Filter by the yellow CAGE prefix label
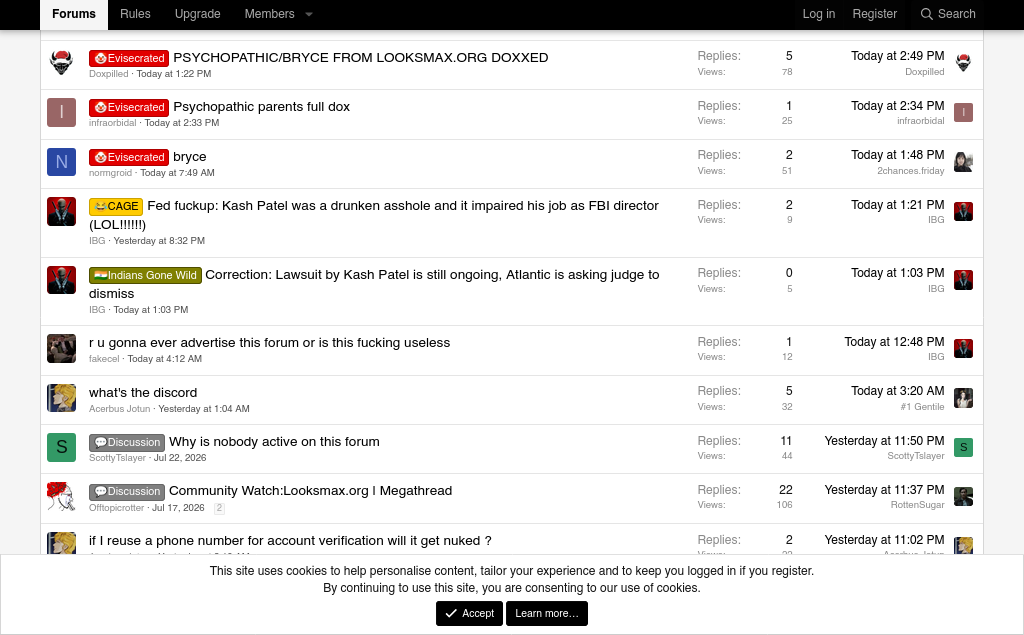The width and height of the screenshot is (1024, 635). click(x=116, y=206)
